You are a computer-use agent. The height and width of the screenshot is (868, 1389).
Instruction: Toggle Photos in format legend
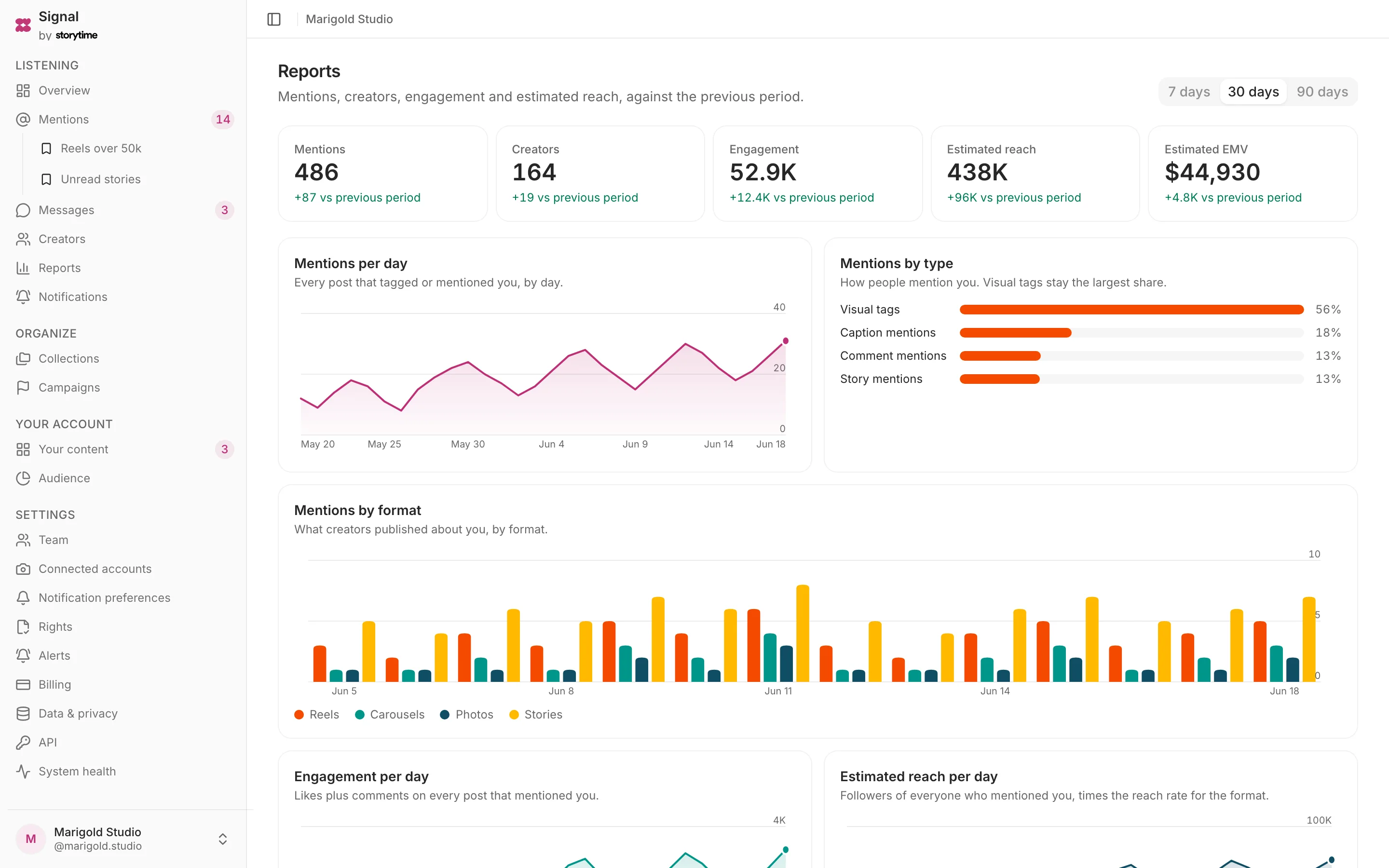click(x=467, y=715)
